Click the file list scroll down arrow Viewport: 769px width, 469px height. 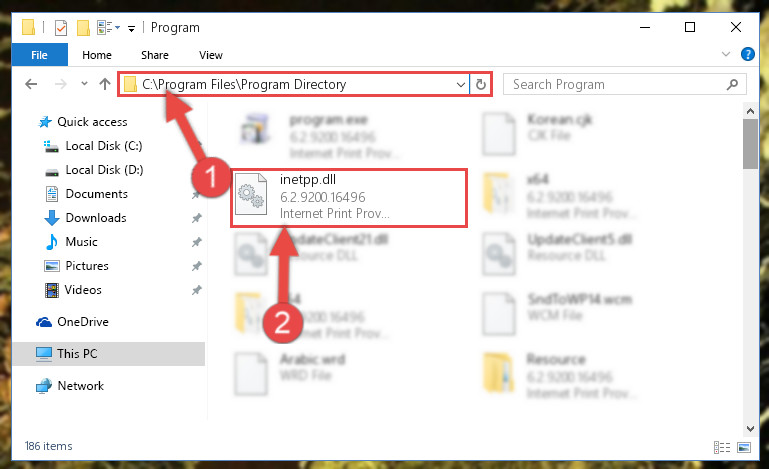click(x=750, y=429)
